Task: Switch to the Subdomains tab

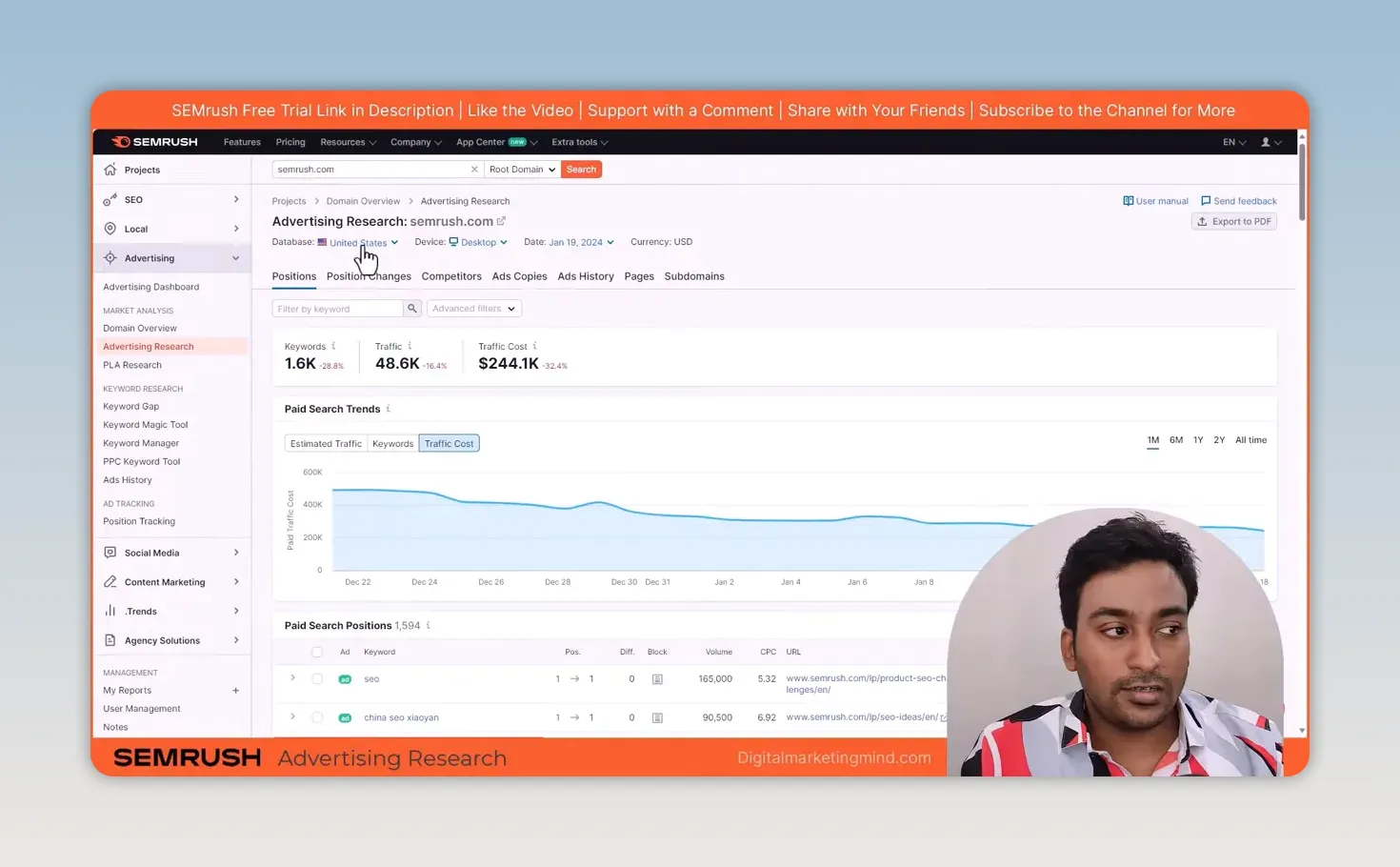Action: tap(694, 276)
